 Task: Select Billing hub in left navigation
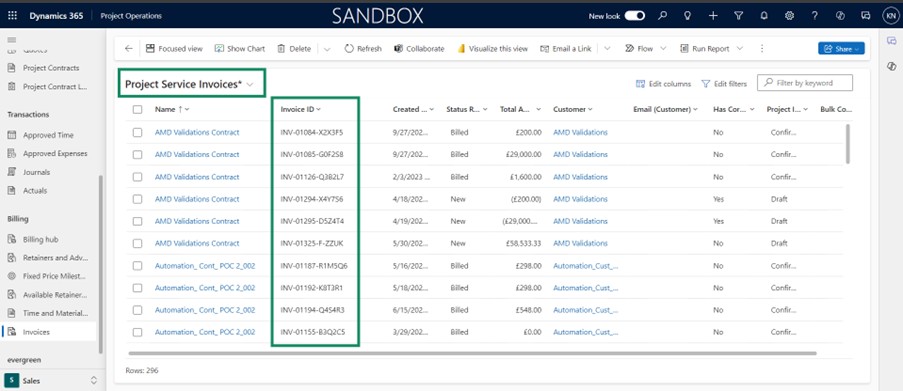point(40,240)
